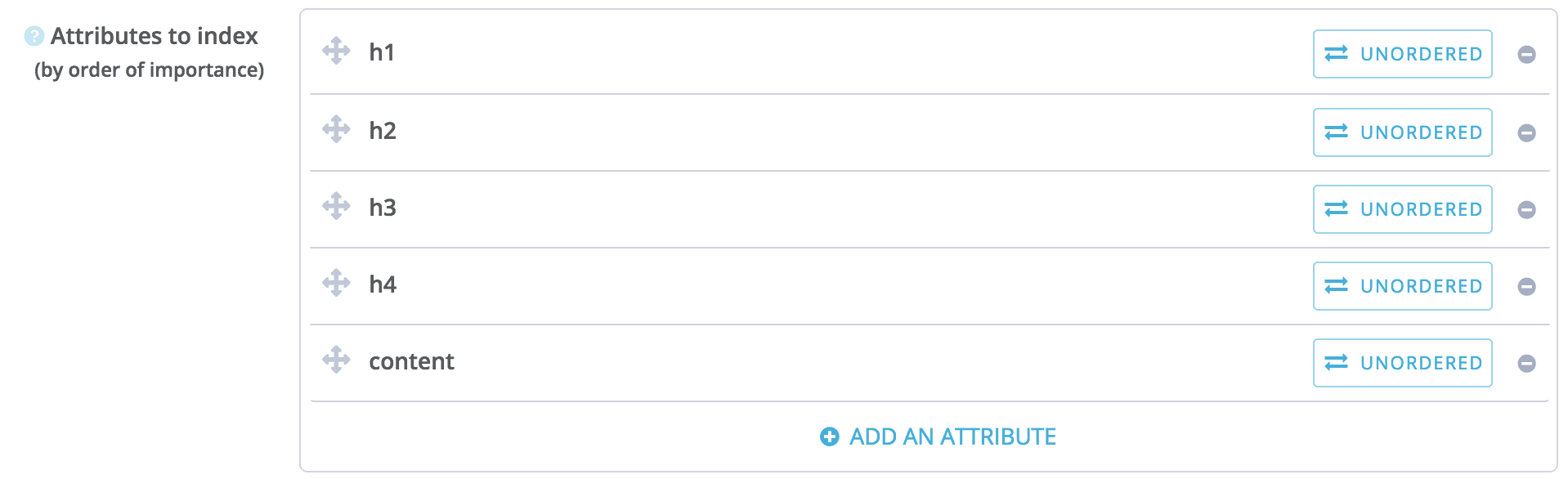Click the plus icon next to Add an attribute

pos(829,437)
